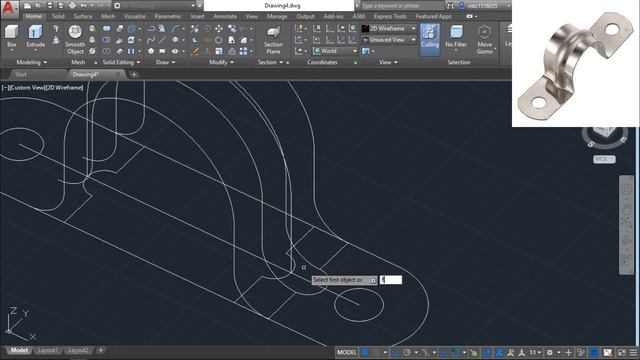
Task: Select the Move tool in Modify panel
Action: click(x=219, y=29)
